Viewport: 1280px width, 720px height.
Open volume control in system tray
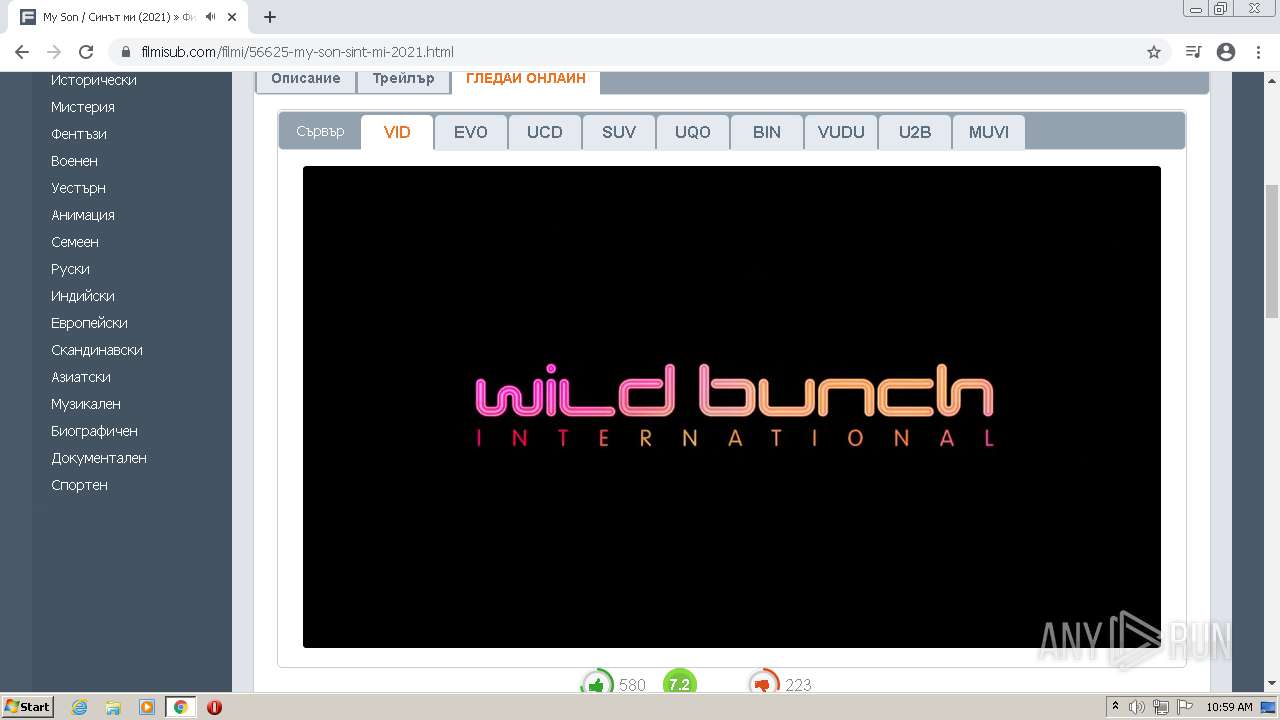[1136, 707]
